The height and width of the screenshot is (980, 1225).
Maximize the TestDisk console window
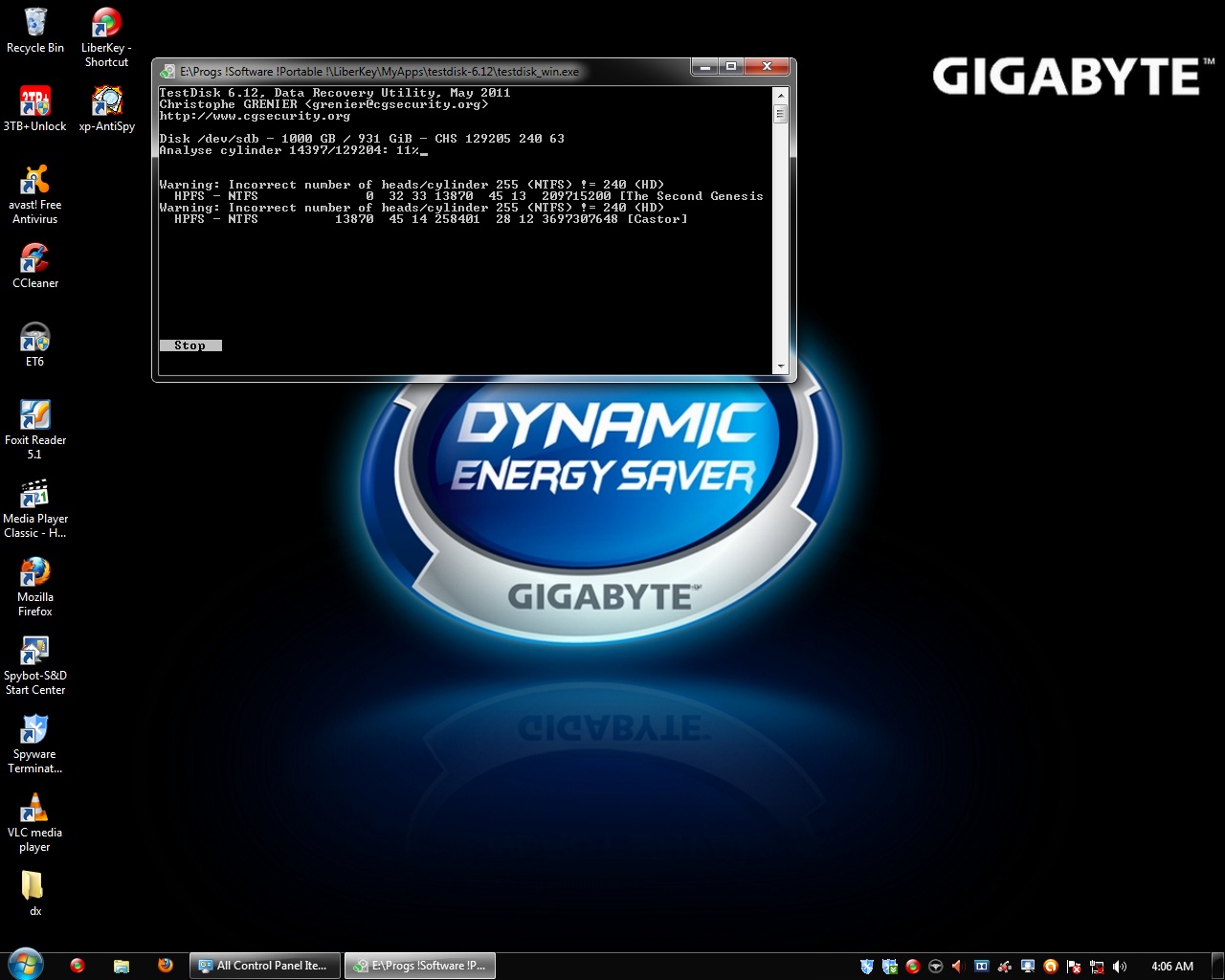[x=731, y=66]
